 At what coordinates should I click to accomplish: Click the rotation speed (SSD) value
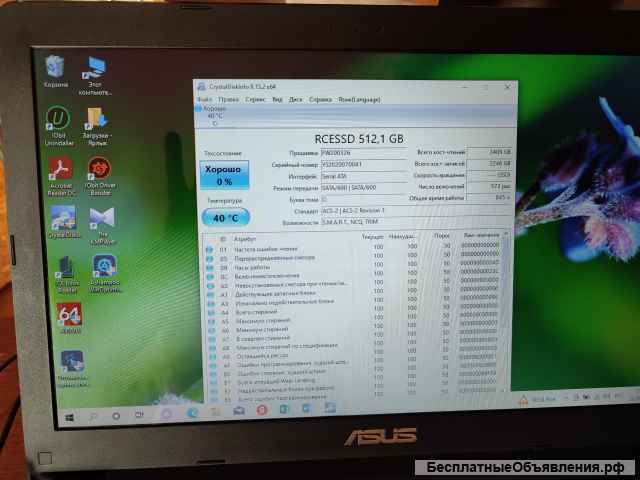tap(489, 175)
